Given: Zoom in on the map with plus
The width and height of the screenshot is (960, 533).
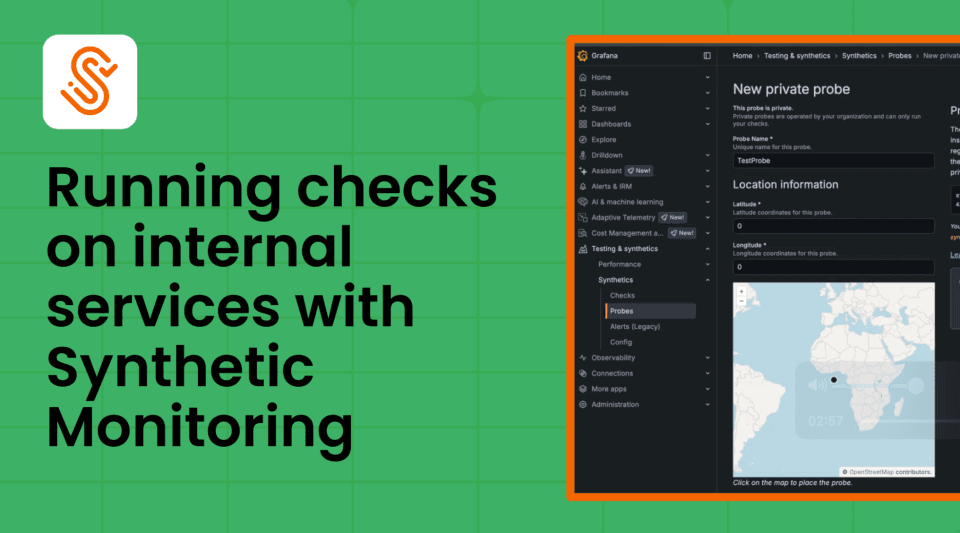Looking at the screenshot, I should coord(741,291).
